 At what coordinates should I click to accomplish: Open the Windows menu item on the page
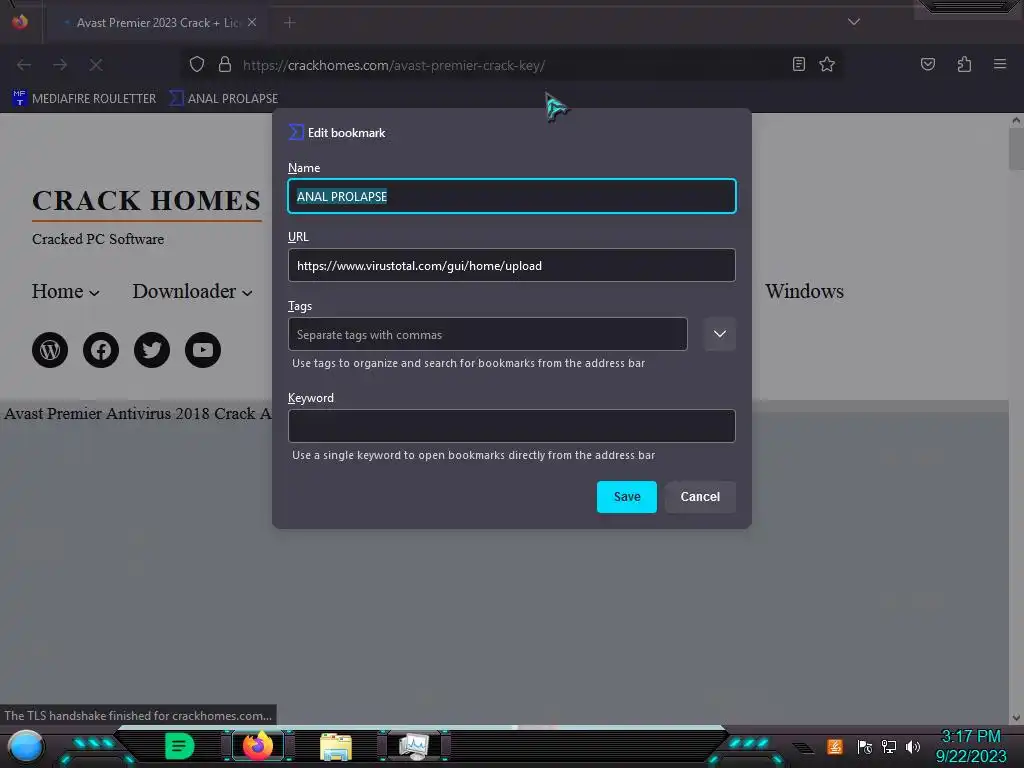point(805,291)
